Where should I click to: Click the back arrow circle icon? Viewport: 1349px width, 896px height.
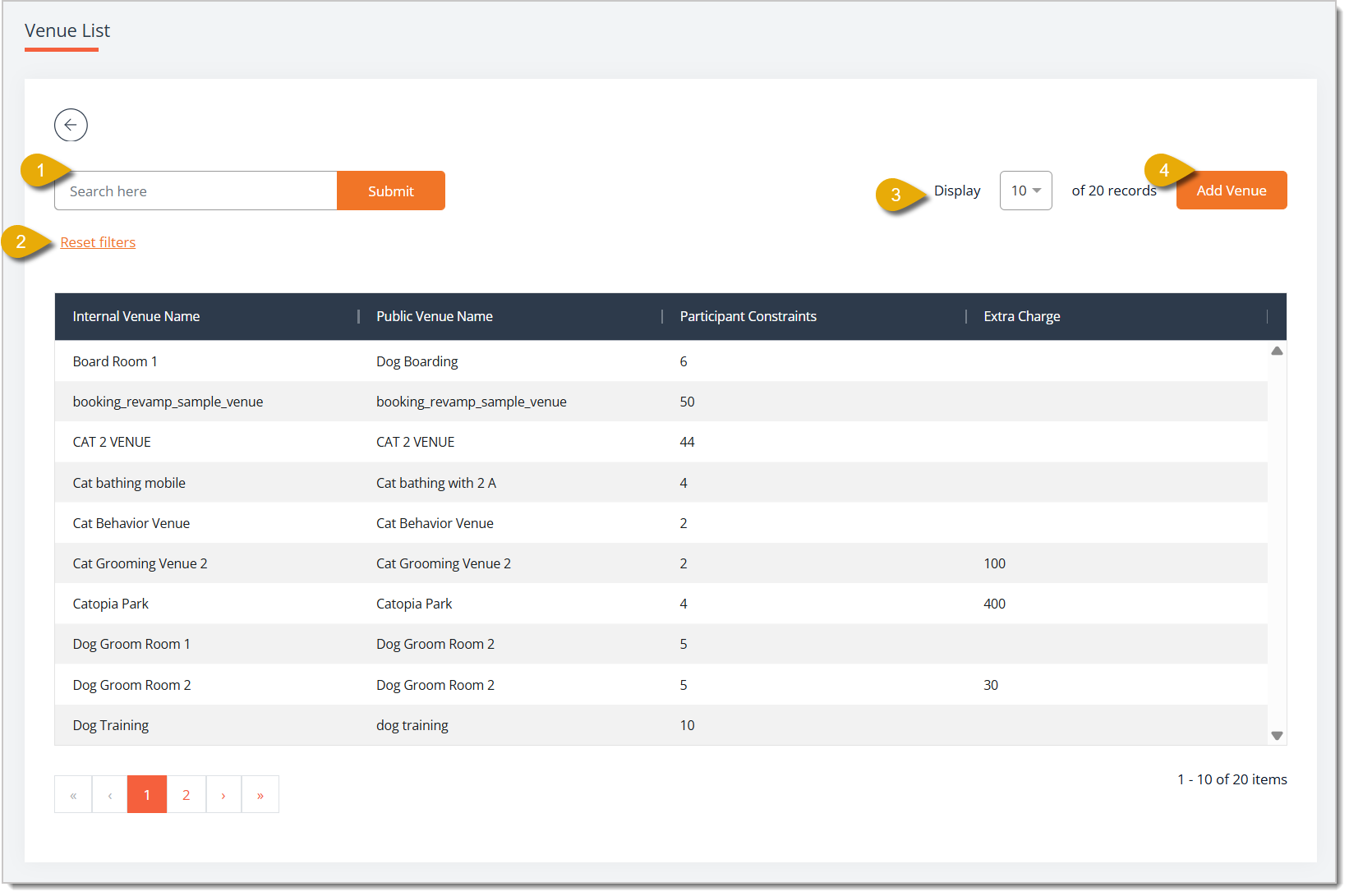pos(71,125)
